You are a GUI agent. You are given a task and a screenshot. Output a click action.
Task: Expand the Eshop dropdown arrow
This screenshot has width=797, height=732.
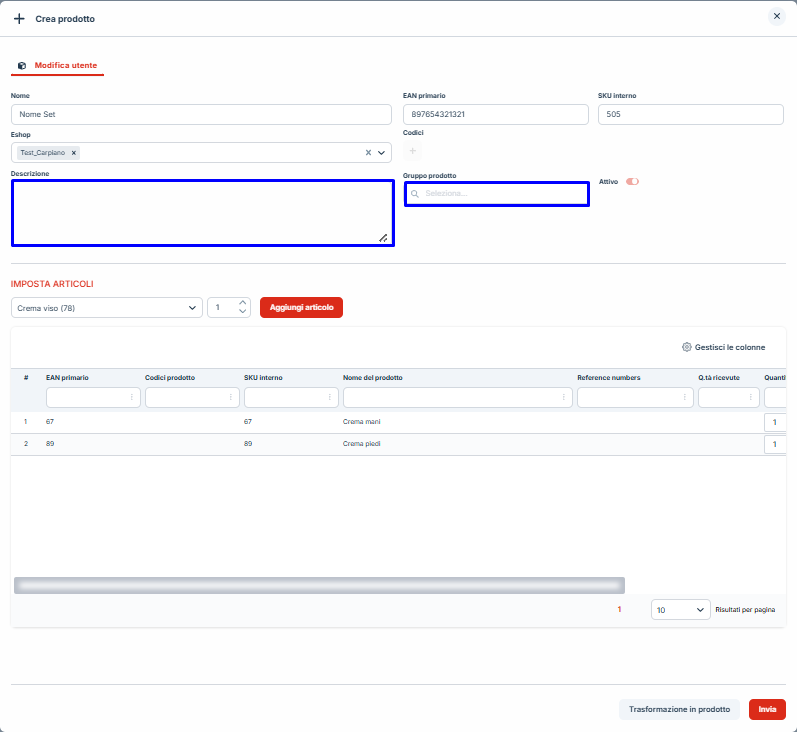coord(381,153)
